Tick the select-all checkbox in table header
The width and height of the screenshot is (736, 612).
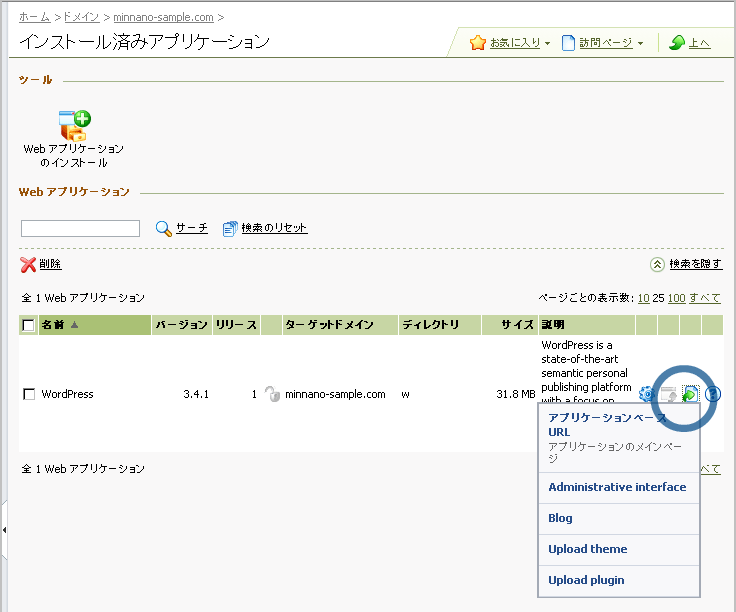(x=28, y=325)
